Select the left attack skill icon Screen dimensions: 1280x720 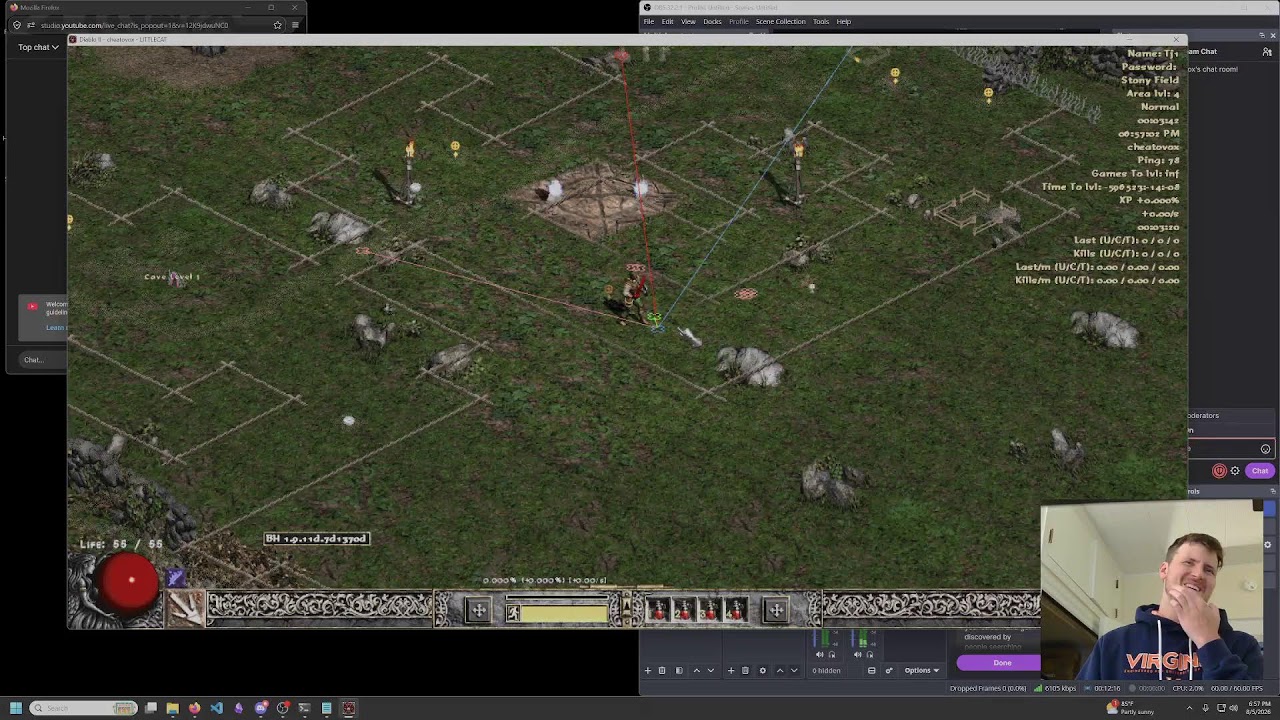pos(185,607)
